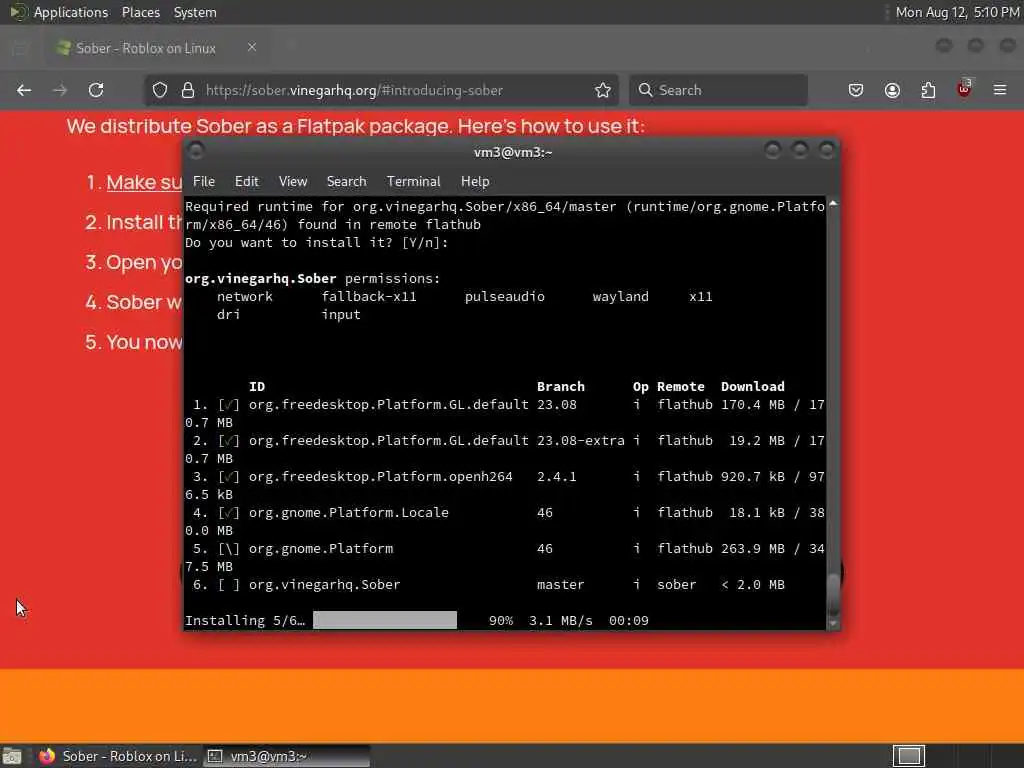The image size is (1024, 768).
Task: Click the show desktop icon in bottom panel
Action: [x=12, y=756]
